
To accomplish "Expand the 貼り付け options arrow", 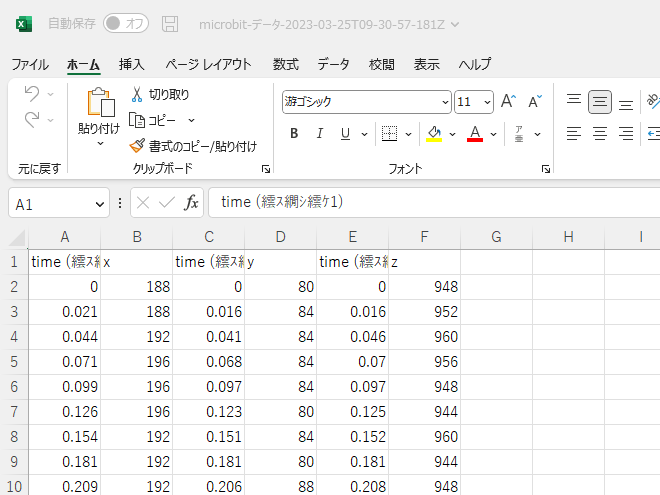I will 100,144.
